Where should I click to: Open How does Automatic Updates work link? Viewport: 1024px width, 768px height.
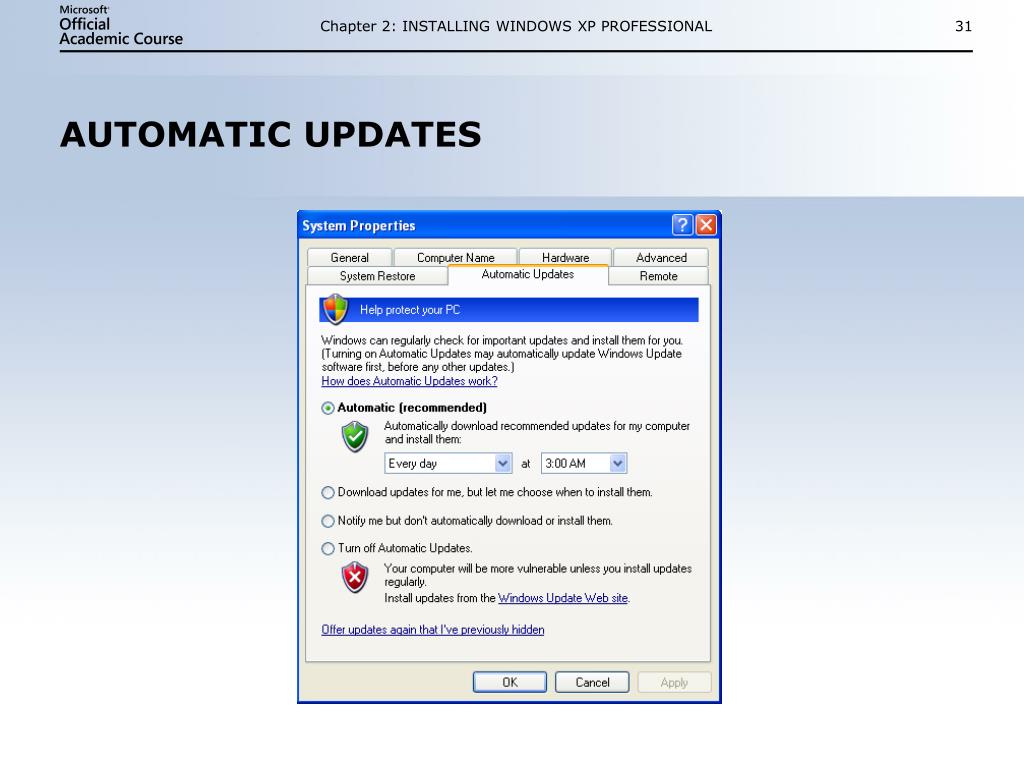[x=409, y=381]
